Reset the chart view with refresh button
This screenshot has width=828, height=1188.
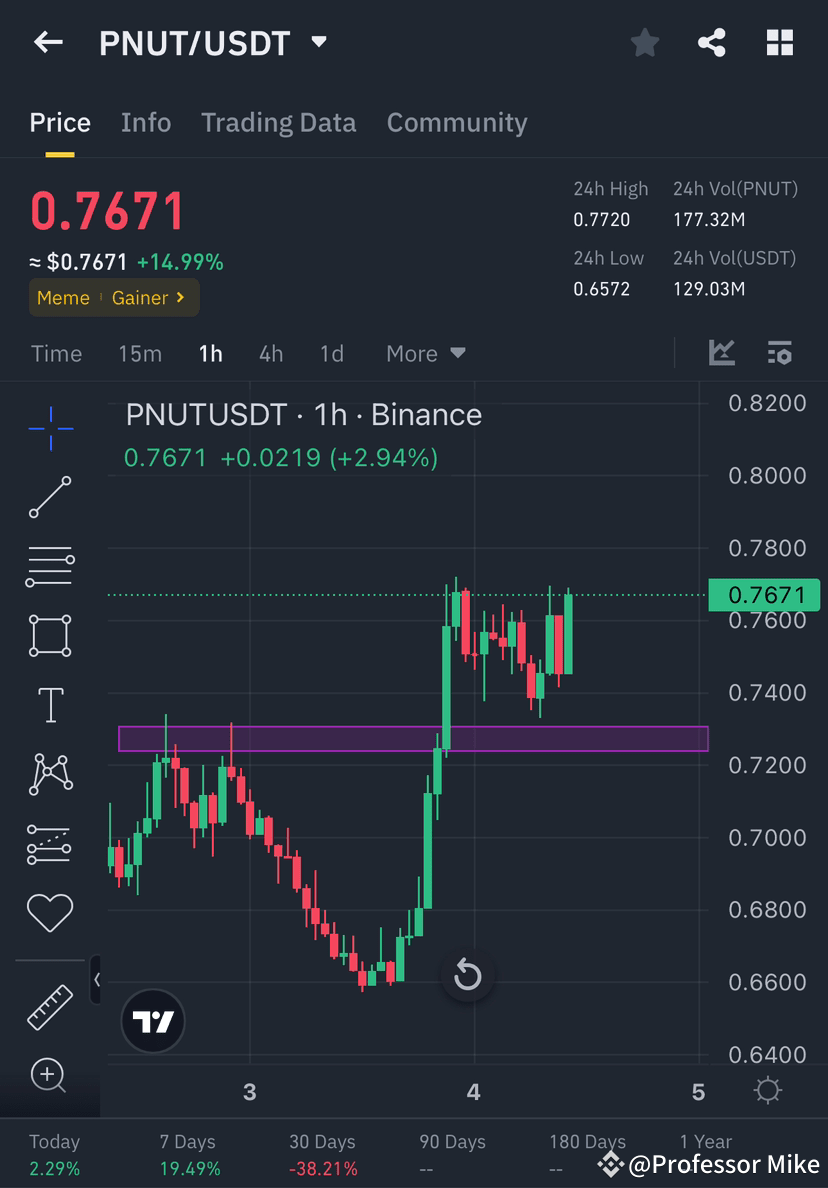[x=468, y=975]
